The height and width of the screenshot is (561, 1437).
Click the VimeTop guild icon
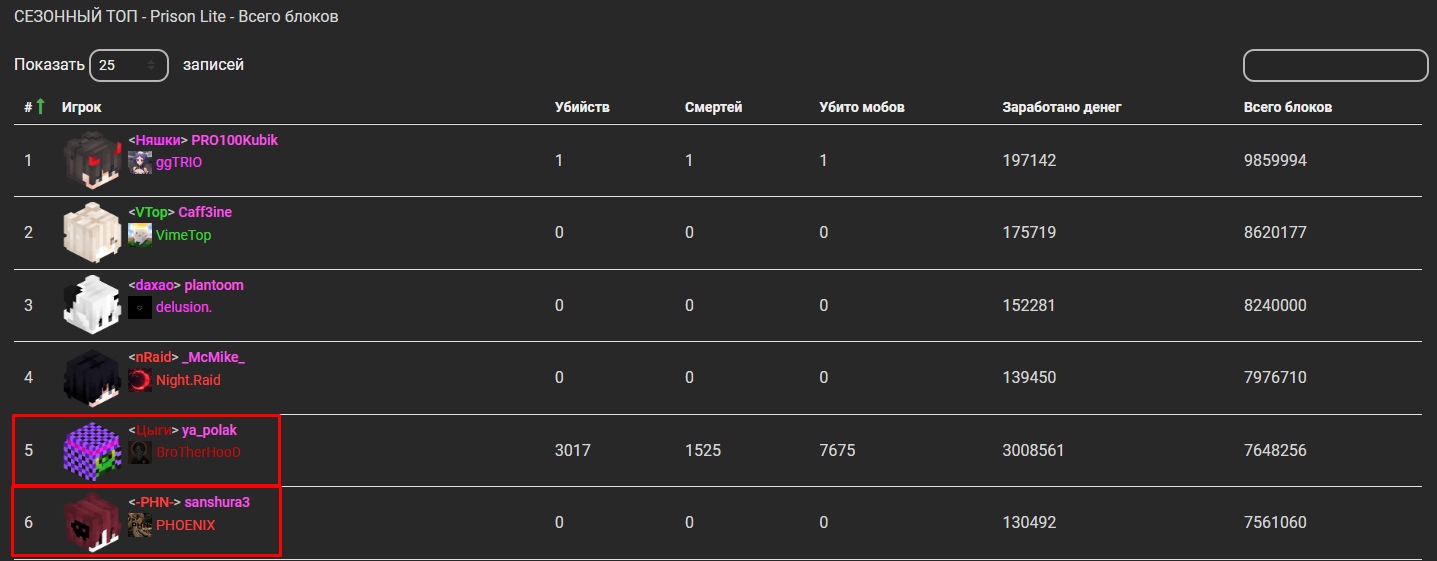click(140, 235)
